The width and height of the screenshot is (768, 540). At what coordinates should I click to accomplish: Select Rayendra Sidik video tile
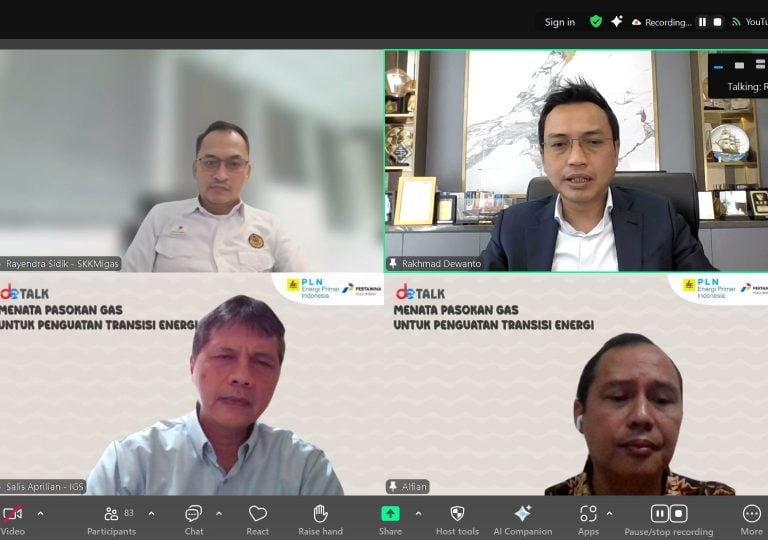point(191,161)
